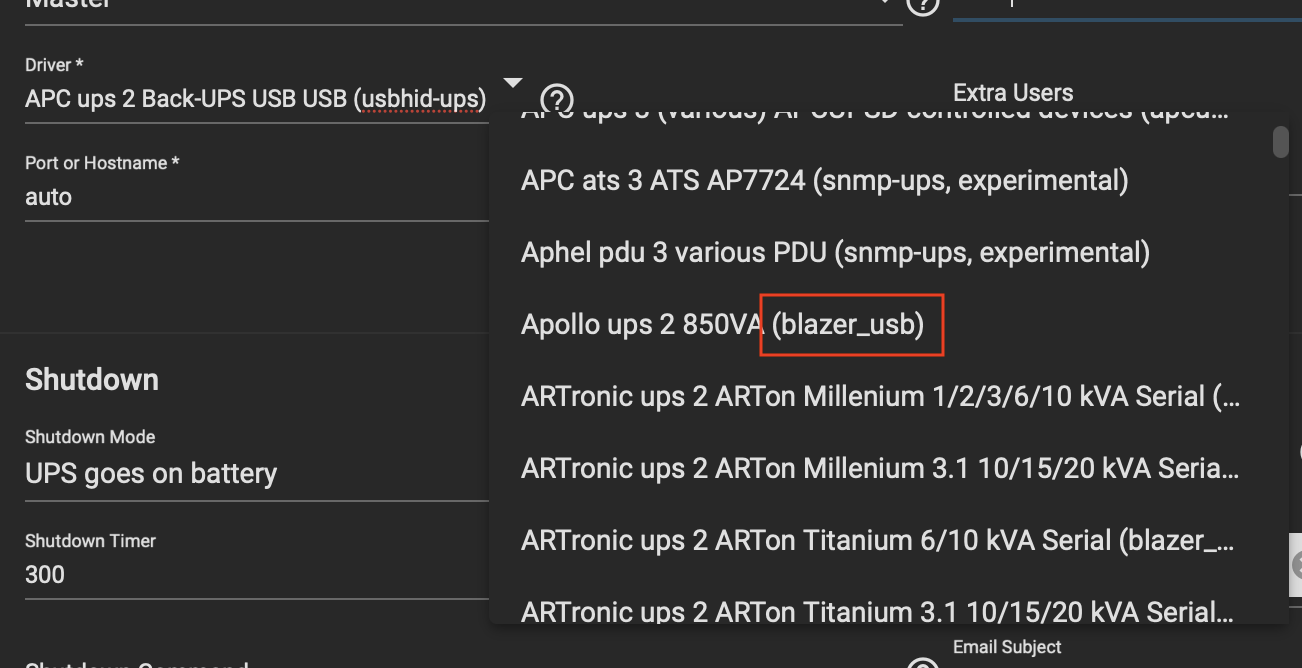Select ARTon Millenium 1/2/3/6/10 kVA Serial option
This screenshot has height=668, width=1302.
pos(880,397)
